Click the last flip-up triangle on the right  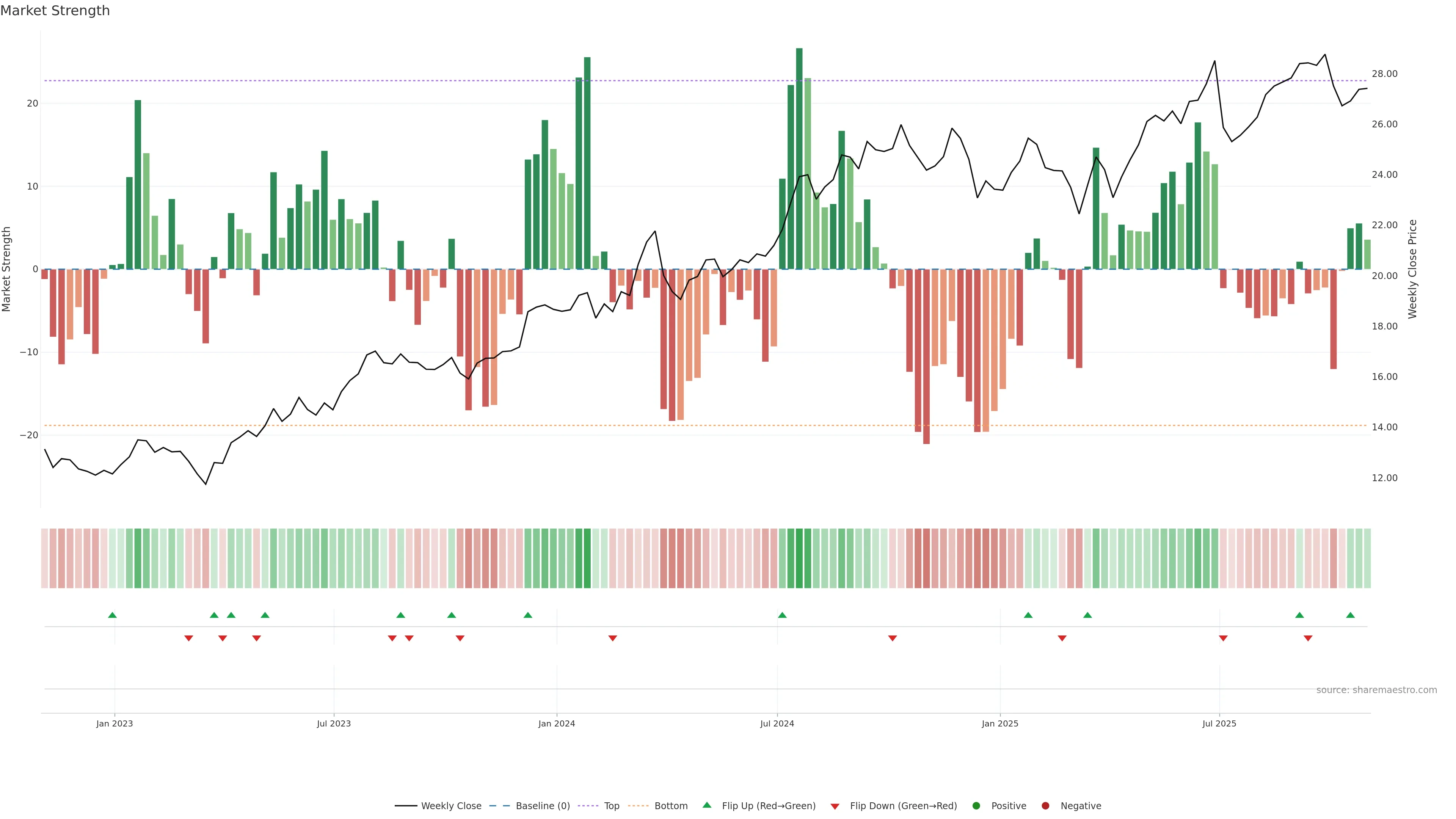(1350, 615)
